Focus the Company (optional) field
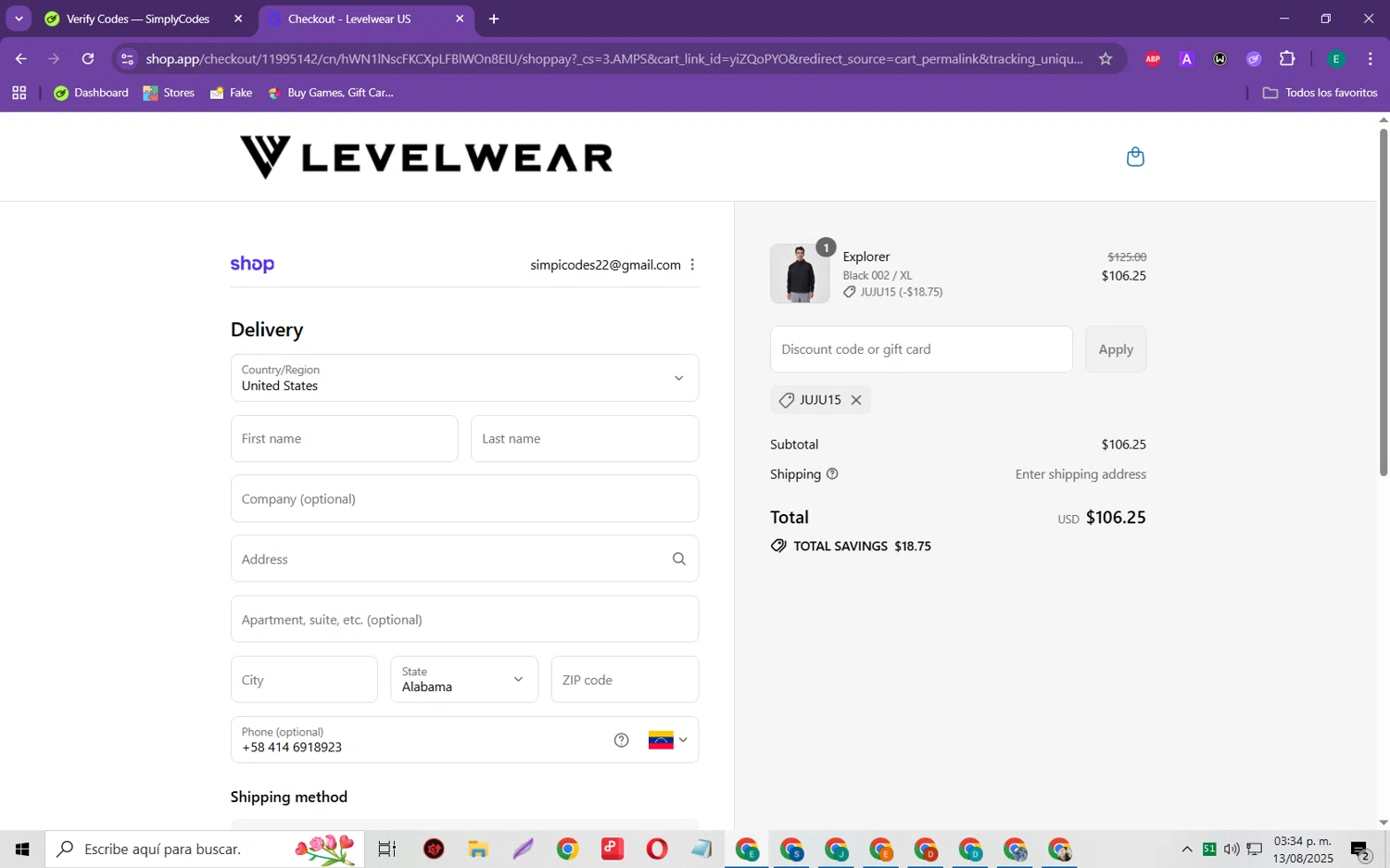1390x868 pixels. (464, 499)
